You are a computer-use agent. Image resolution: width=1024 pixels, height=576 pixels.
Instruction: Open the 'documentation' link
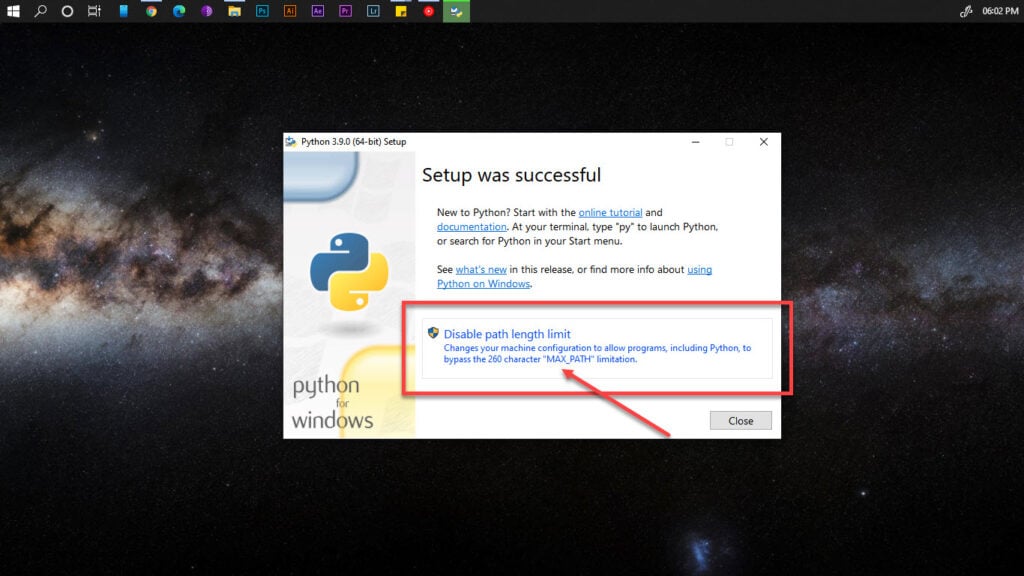472,227
